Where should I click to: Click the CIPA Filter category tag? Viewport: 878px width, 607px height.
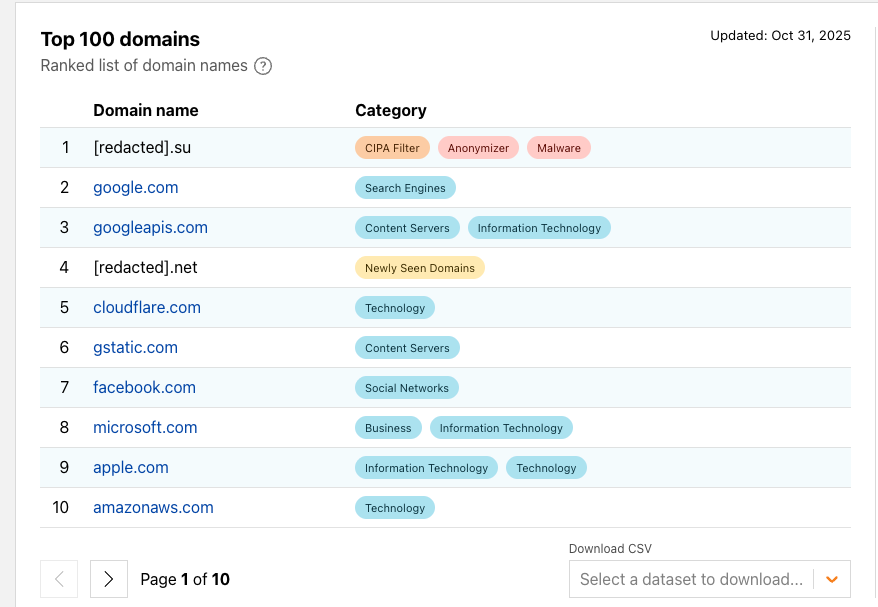(392, 148)
